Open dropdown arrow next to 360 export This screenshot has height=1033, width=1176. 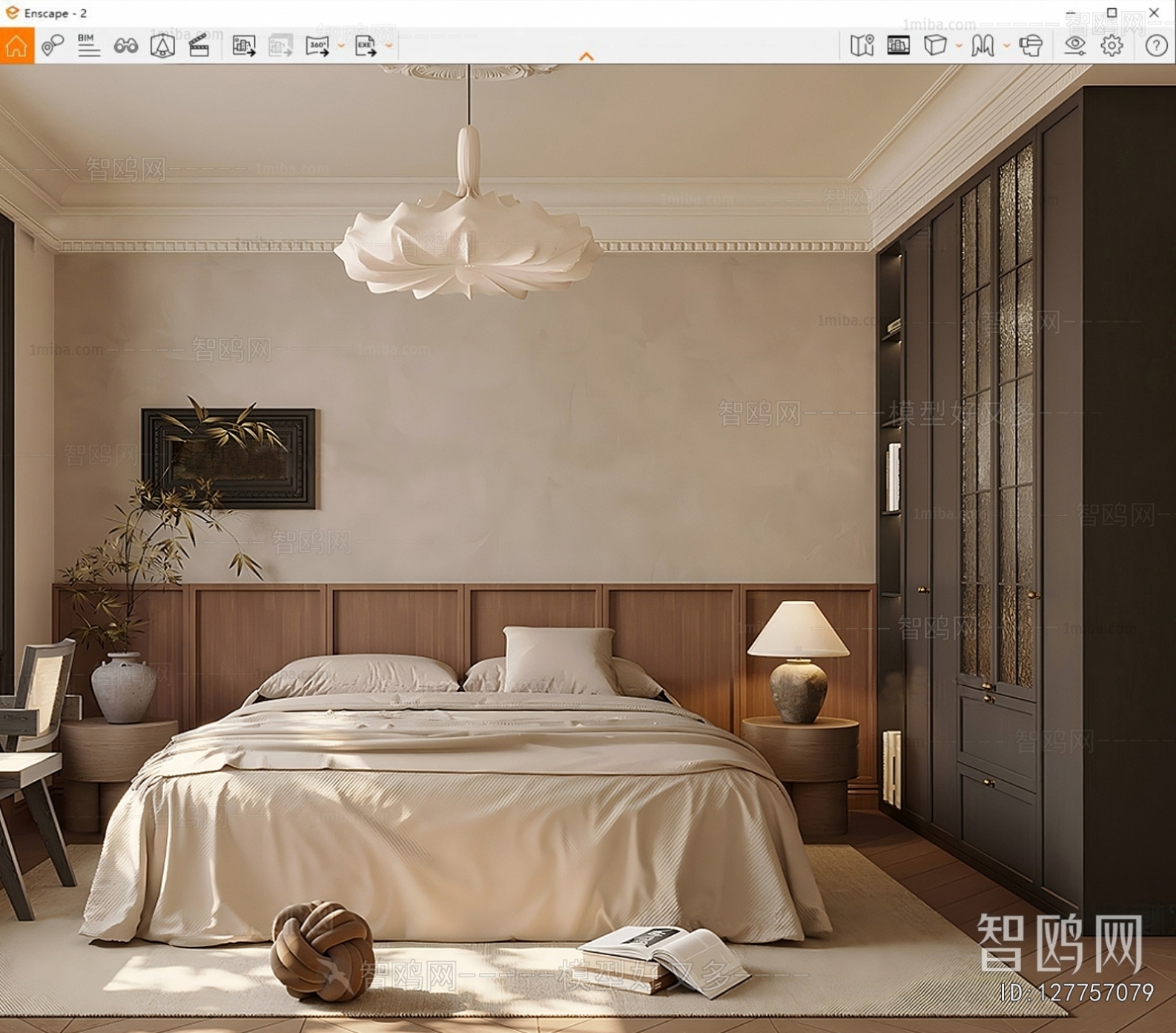[341, 46]
